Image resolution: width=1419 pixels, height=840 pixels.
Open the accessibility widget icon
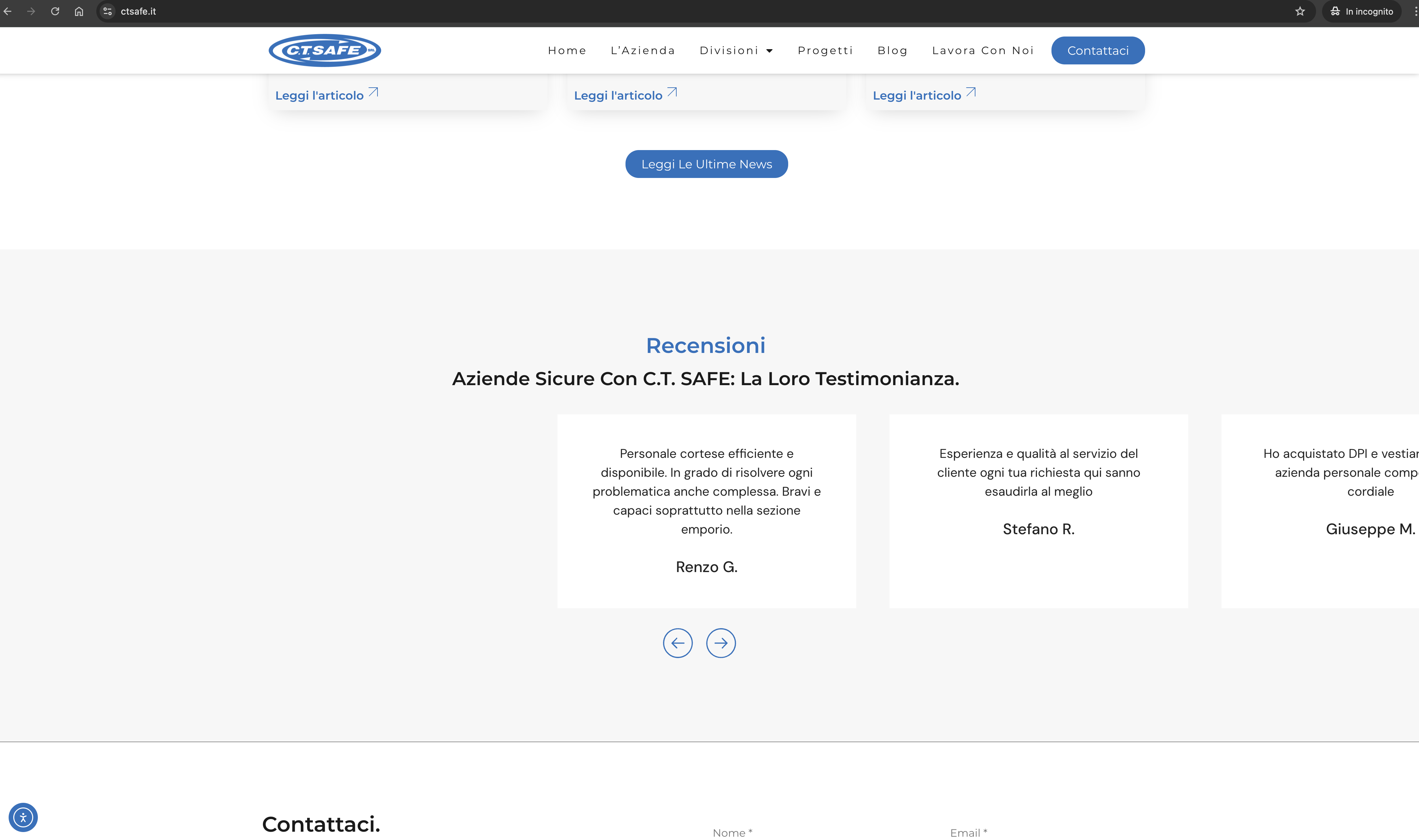[23, 817]
